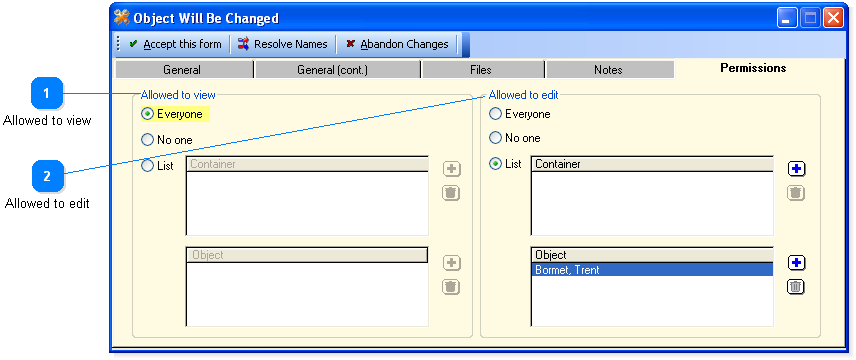Click Object header in Allowed to edit list
The height and width of the screenshot is (360, 856).
click(652, 255)
